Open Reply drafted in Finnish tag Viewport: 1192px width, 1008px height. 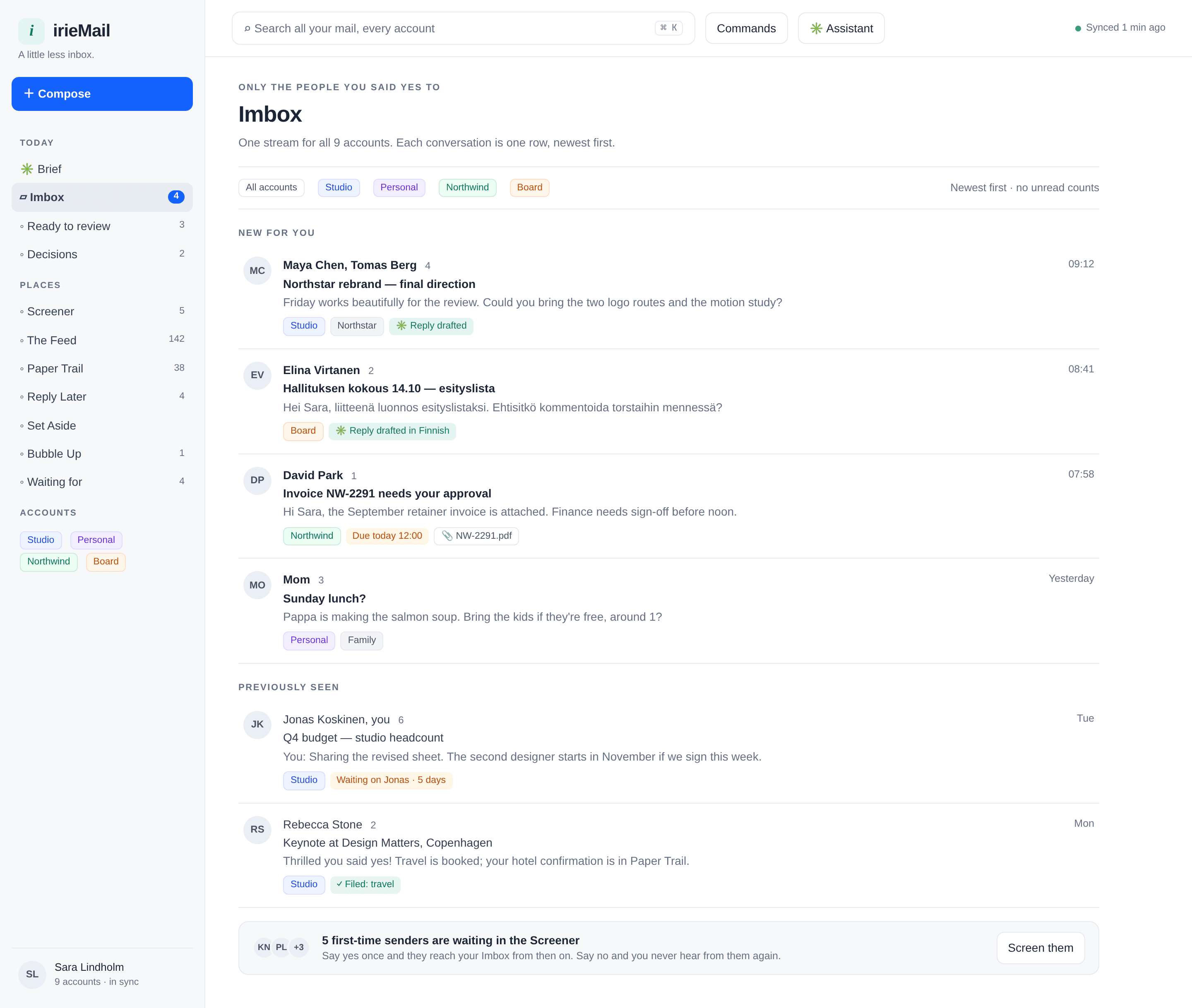(392, 431)
